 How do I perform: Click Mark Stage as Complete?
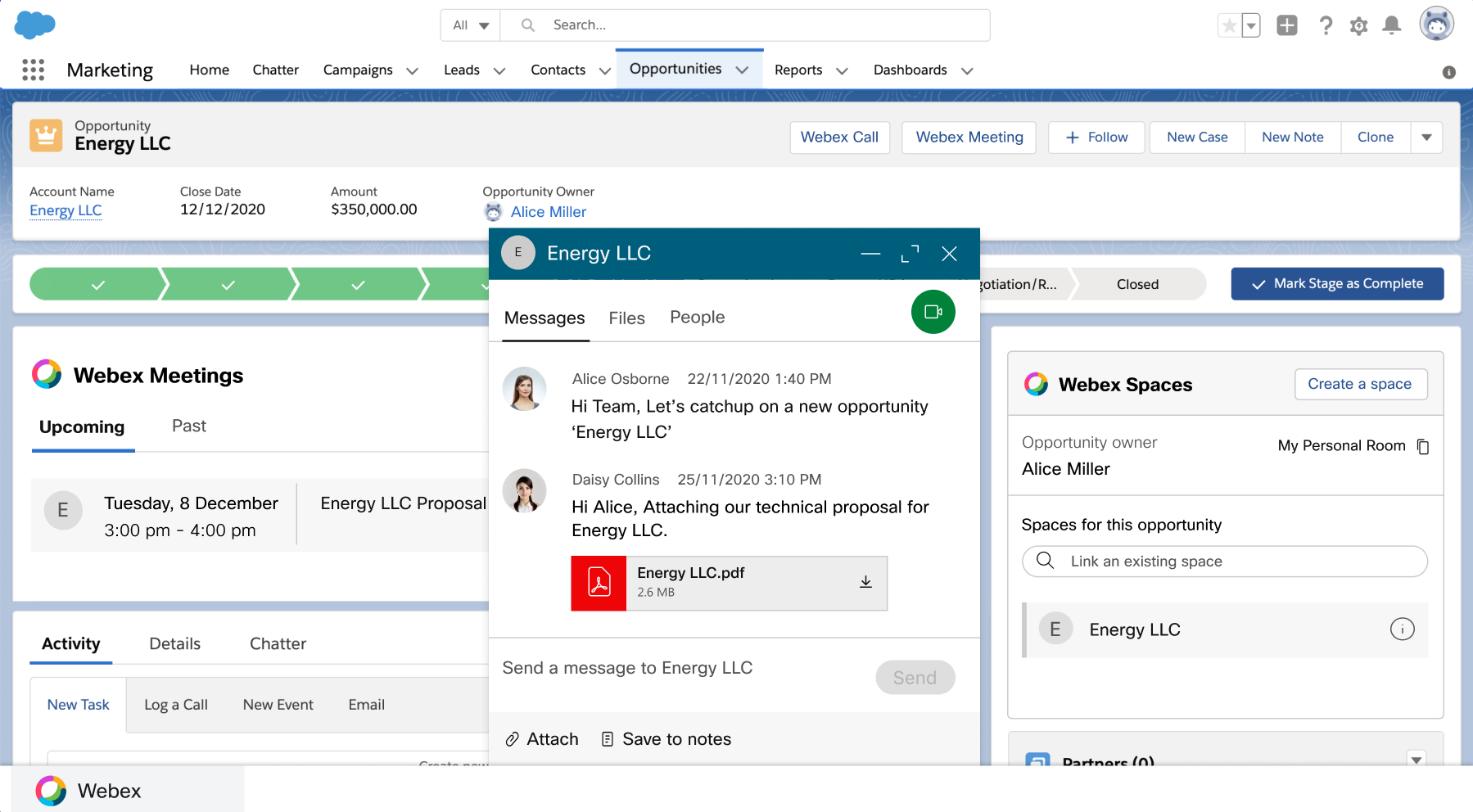click(1338, 284)
